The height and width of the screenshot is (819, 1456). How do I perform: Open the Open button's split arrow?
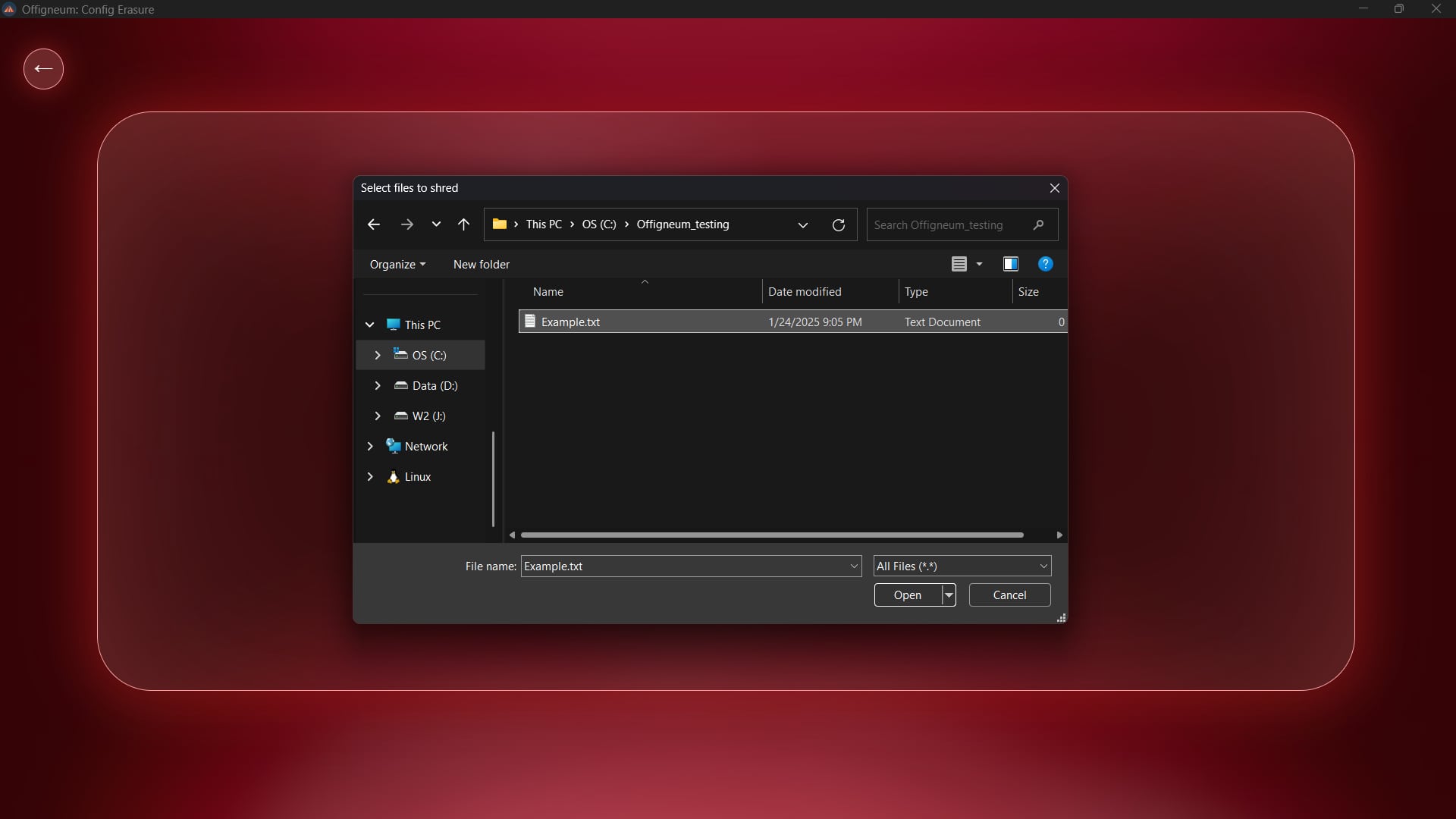click(949, 595)
